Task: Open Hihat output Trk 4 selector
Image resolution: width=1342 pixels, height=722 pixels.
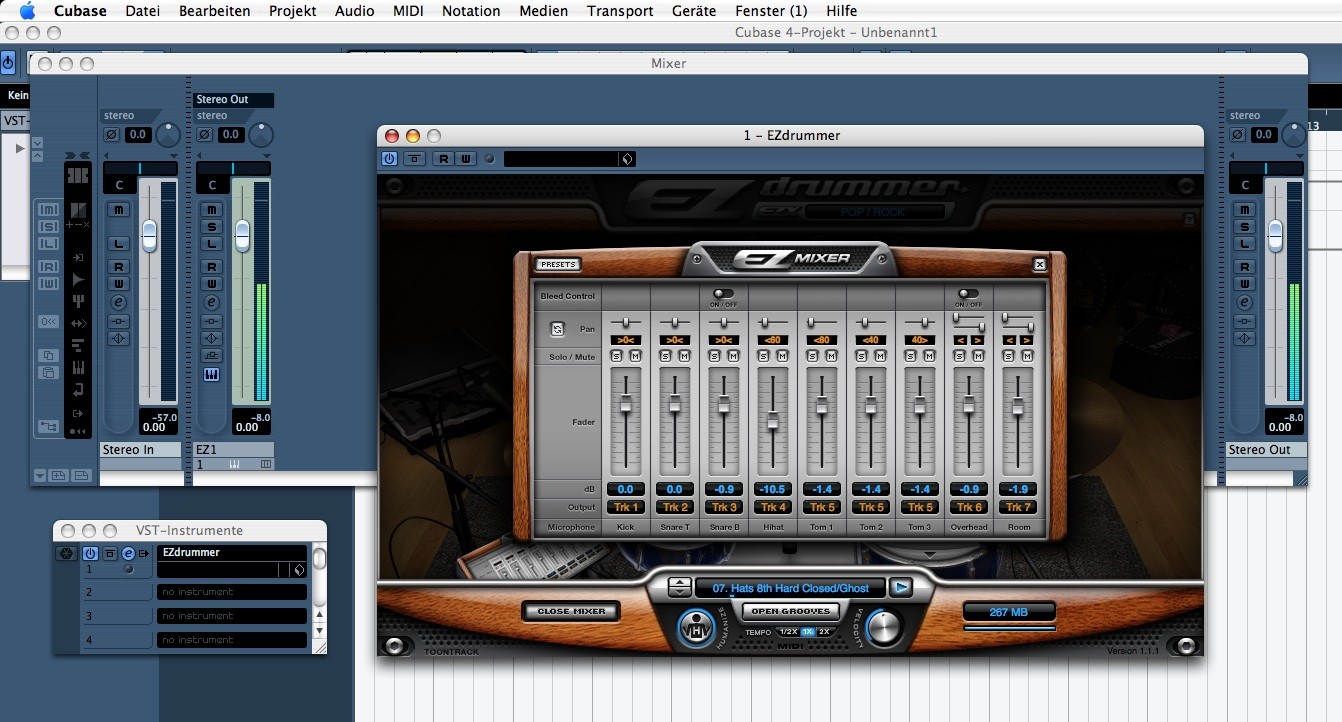Action: click(x=773, y=507)
